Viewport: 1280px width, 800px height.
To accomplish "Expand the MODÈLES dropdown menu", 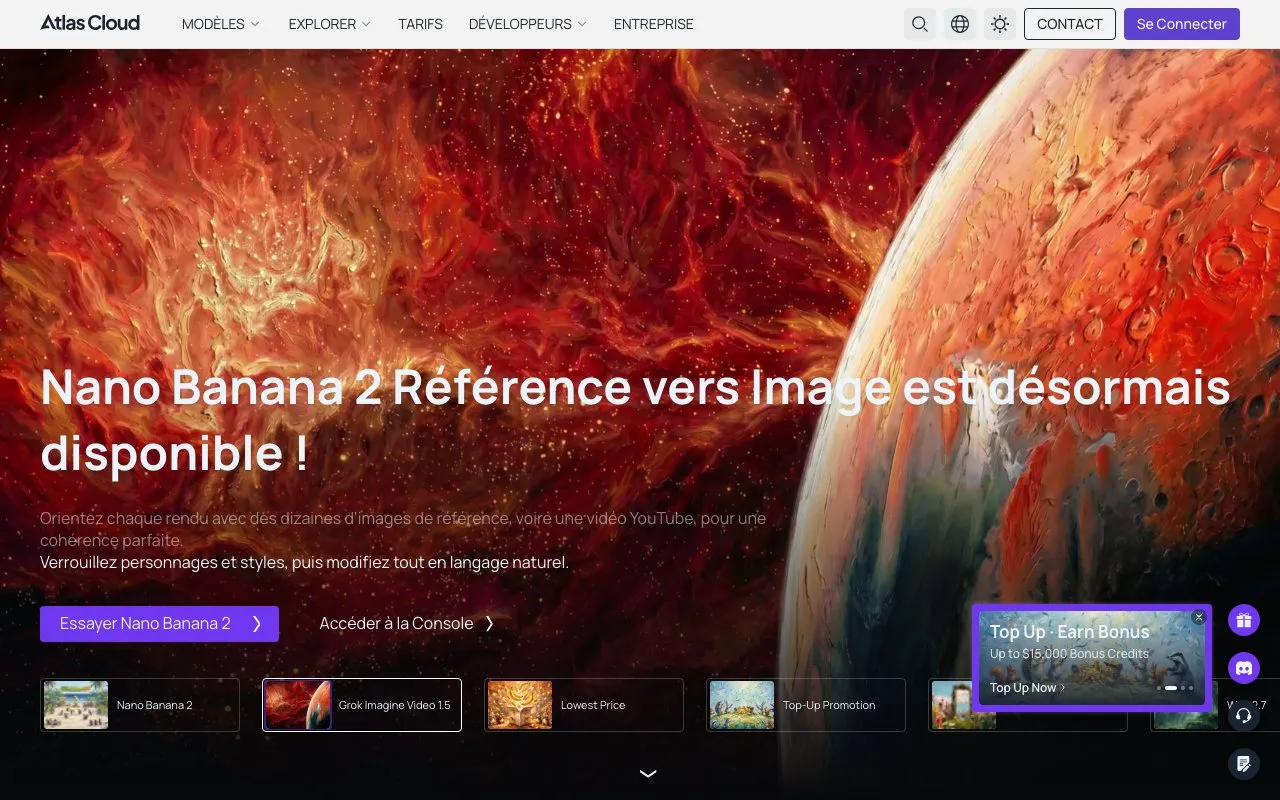I will tap(221, 24).
